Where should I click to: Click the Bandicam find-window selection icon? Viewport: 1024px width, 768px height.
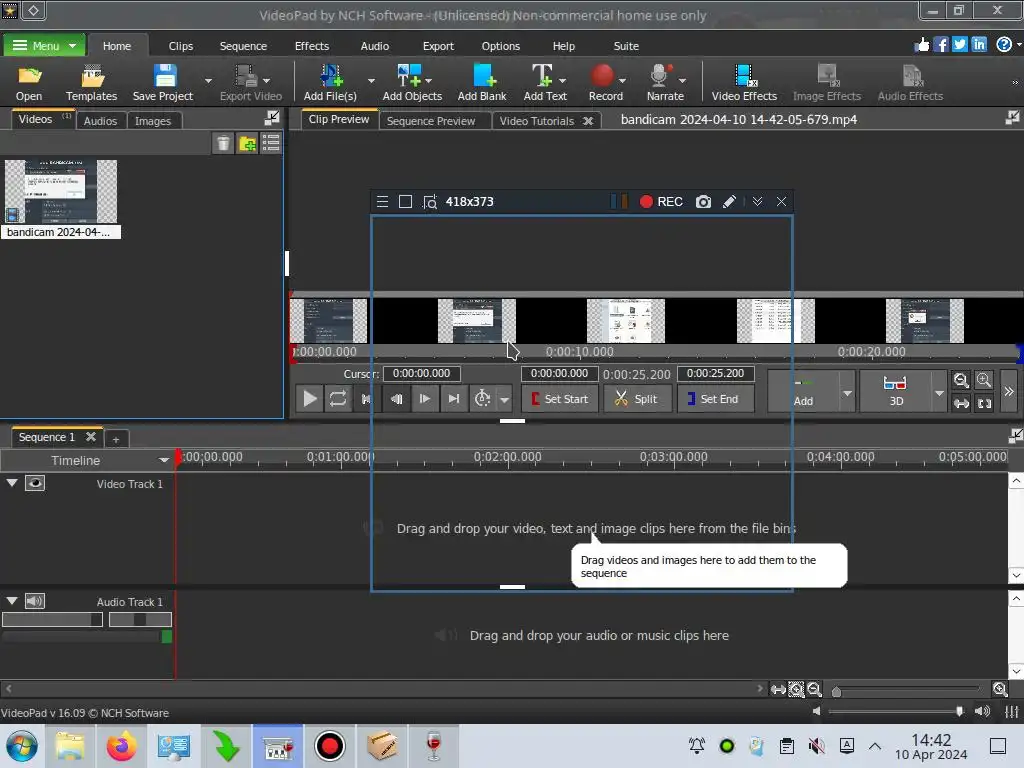click(x=430, y=202)
